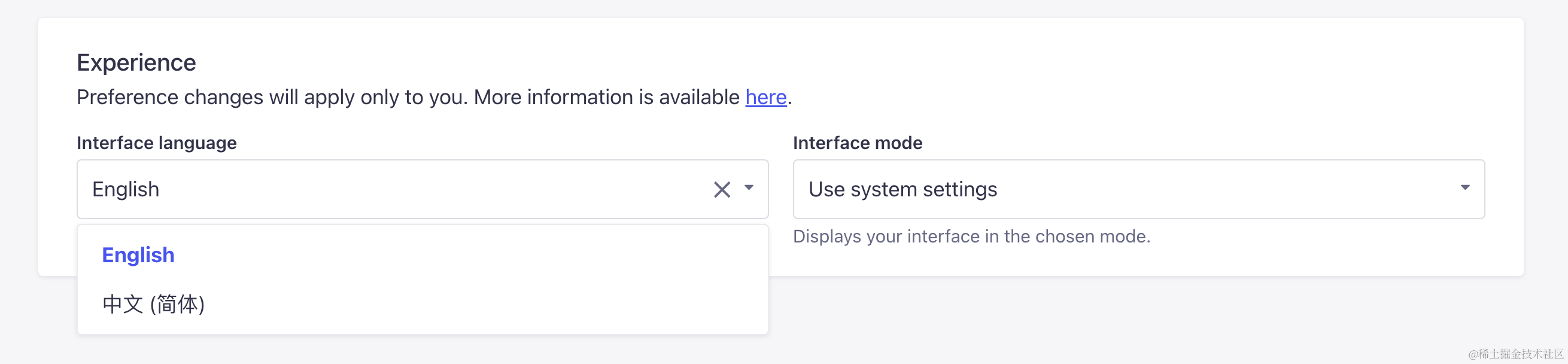Open the Interface mode combo box

[1138, 189]
